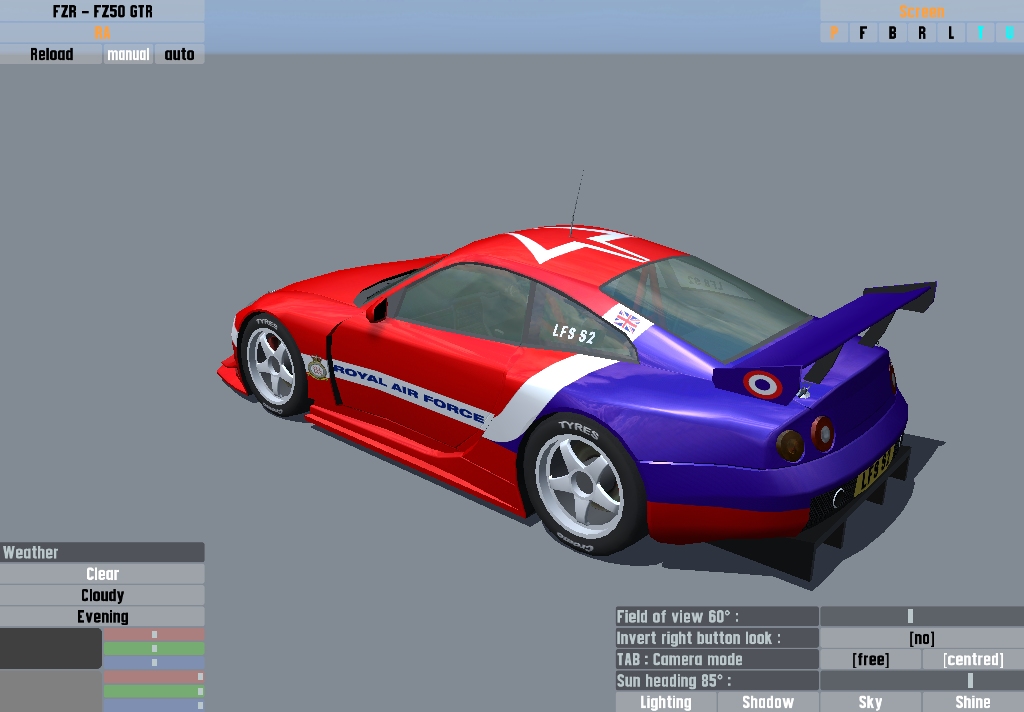Screen dimensions: 1024x712
Task: Open the Shadow tab
Action: (768, 702)
